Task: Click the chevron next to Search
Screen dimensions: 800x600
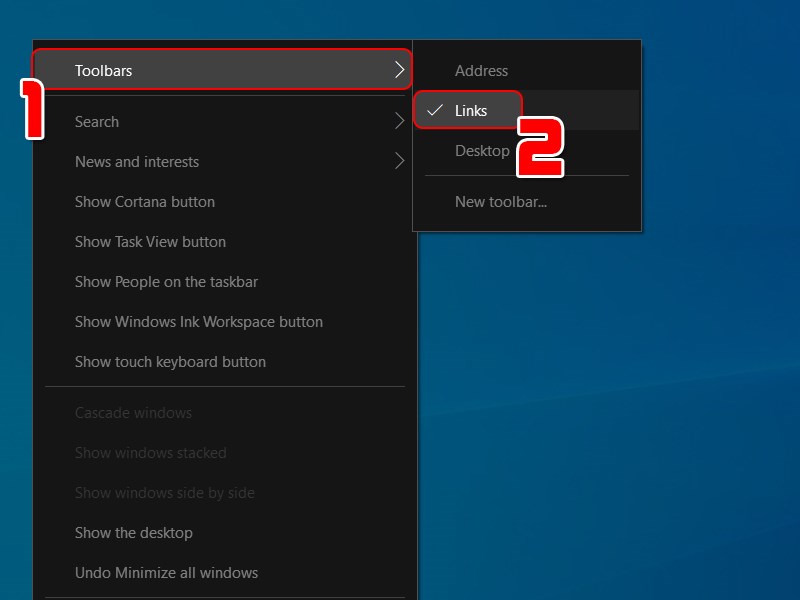Action: click(399, 122)
